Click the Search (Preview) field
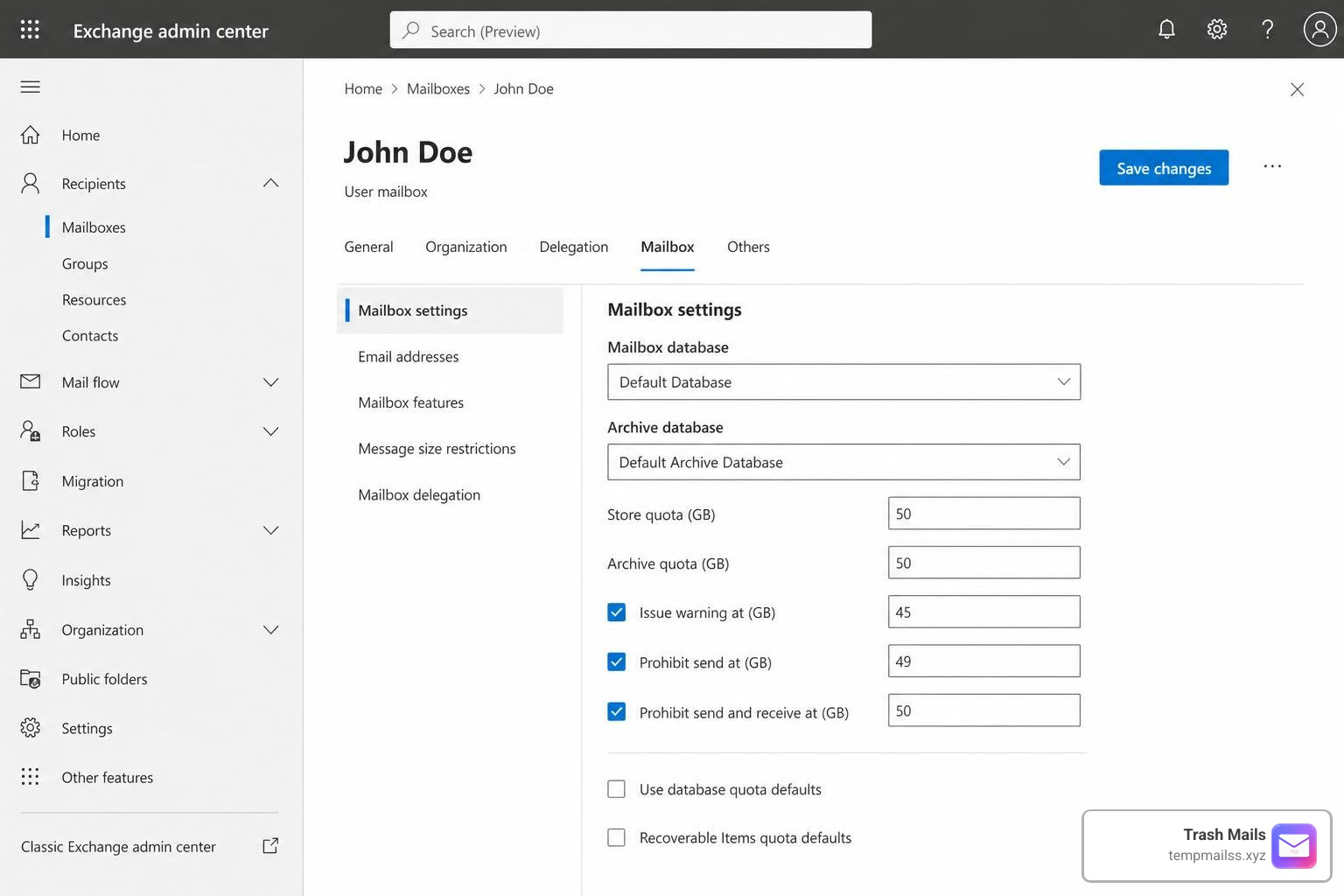 pos(631,30)
